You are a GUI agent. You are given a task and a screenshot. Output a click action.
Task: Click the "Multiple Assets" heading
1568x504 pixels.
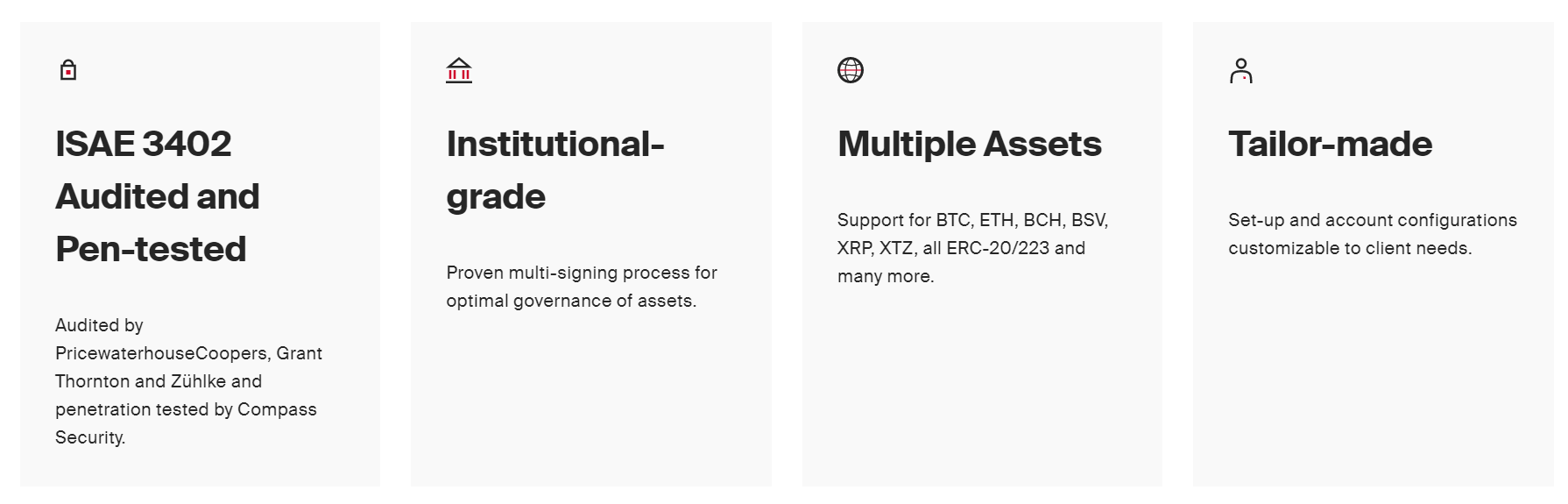969,144
